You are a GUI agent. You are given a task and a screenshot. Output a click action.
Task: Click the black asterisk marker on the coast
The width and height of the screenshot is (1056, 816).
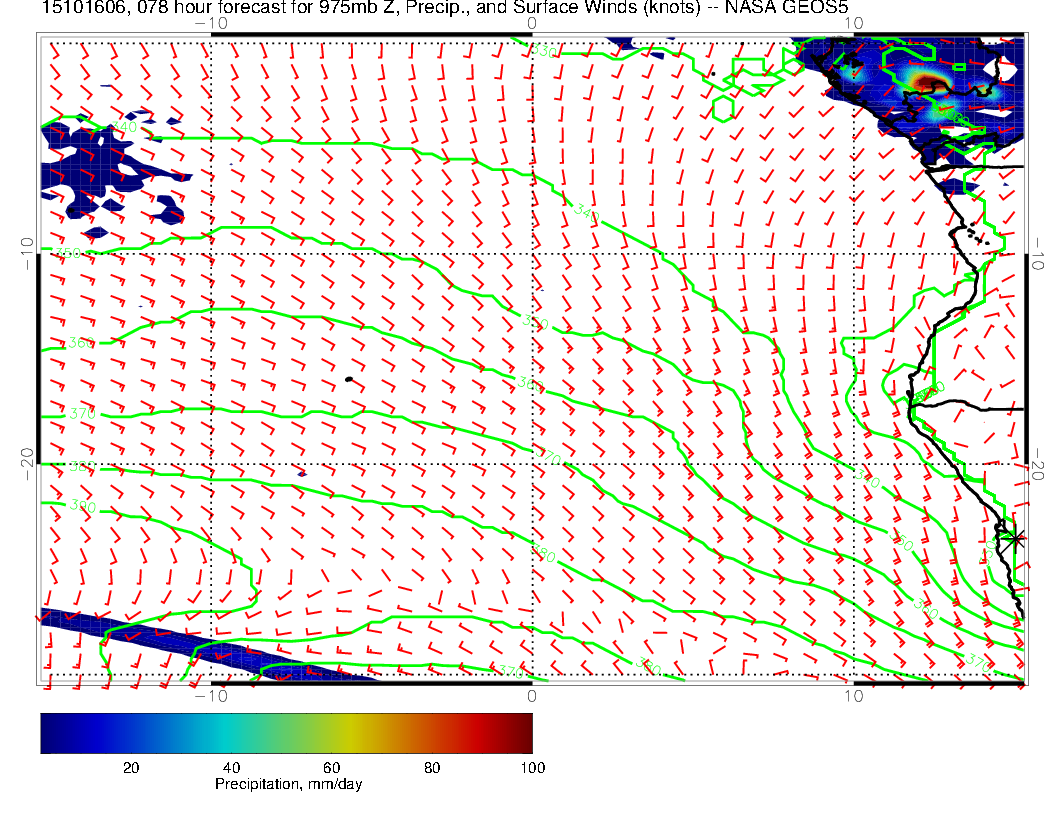[1015, 538]
